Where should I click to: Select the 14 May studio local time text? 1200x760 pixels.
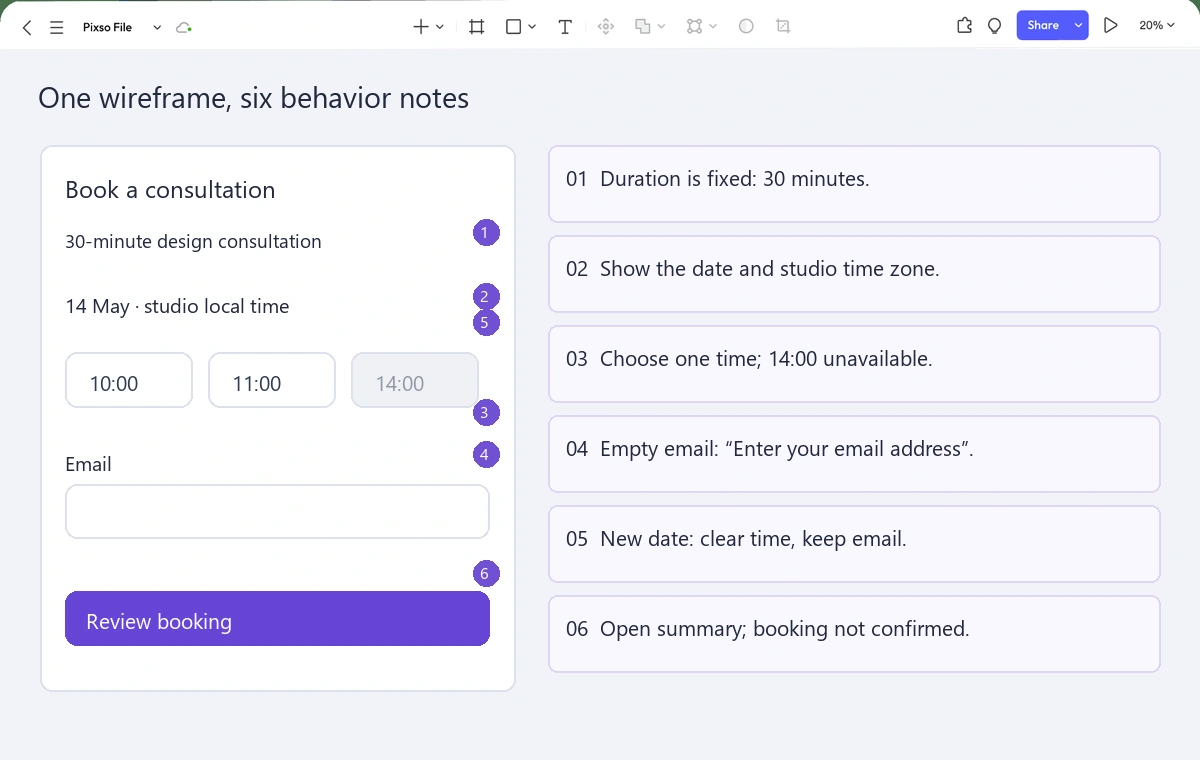coord(177,307)
